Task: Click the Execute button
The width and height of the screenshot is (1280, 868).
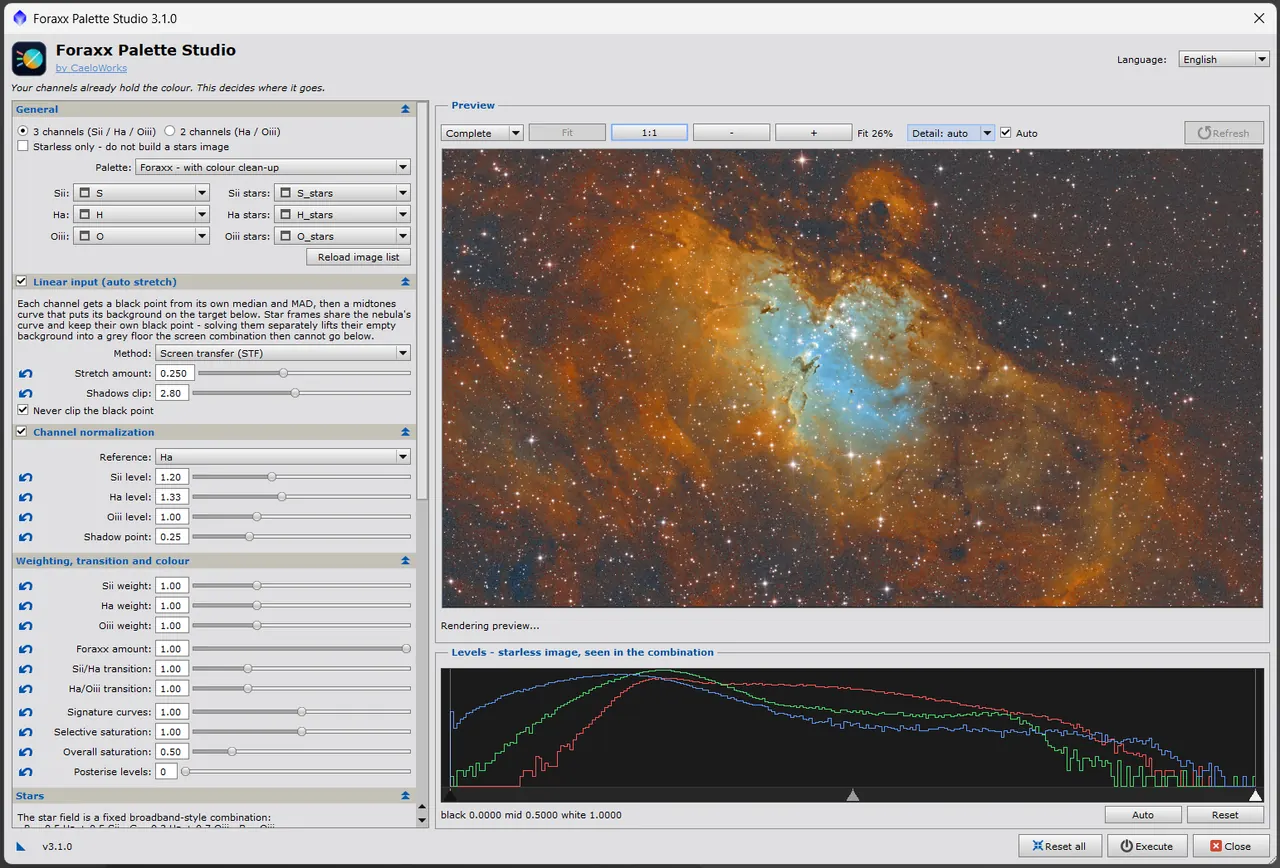Action: click(1147, 846)
